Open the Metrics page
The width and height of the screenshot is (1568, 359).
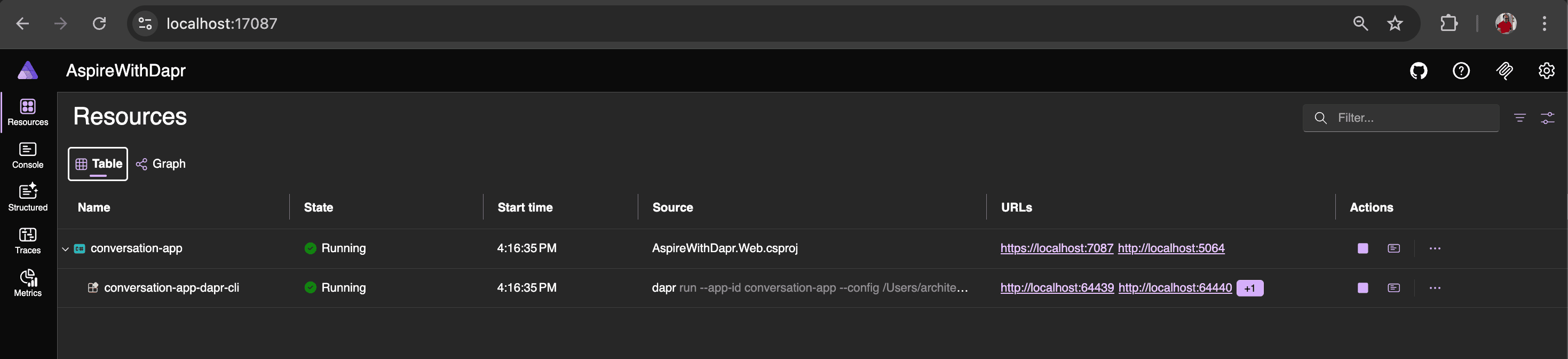(x=28, y=284)
